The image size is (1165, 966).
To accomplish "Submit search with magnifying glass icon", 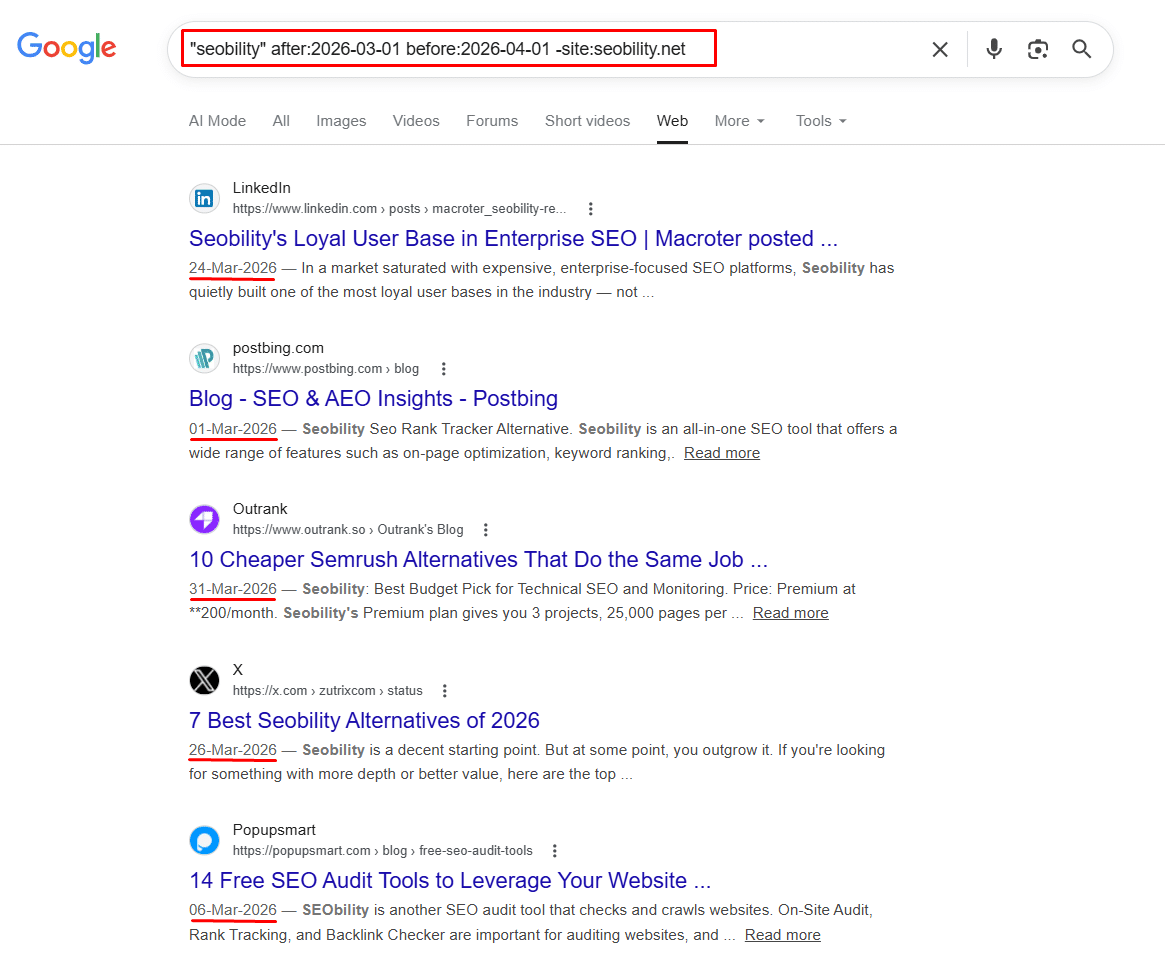I will pyautogui.click(x=1081, y=49).
